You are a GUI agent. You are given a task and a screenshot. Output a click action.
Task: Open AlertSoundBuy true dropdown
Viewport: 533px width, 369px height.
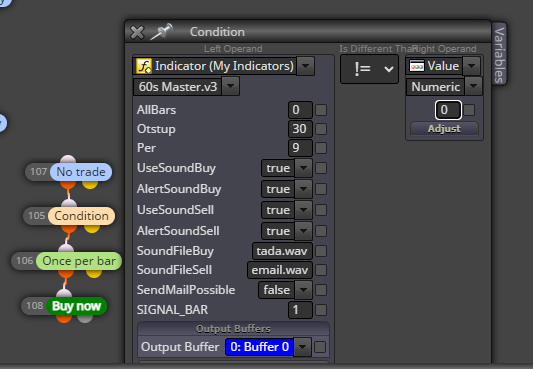(x=303, y=189)
